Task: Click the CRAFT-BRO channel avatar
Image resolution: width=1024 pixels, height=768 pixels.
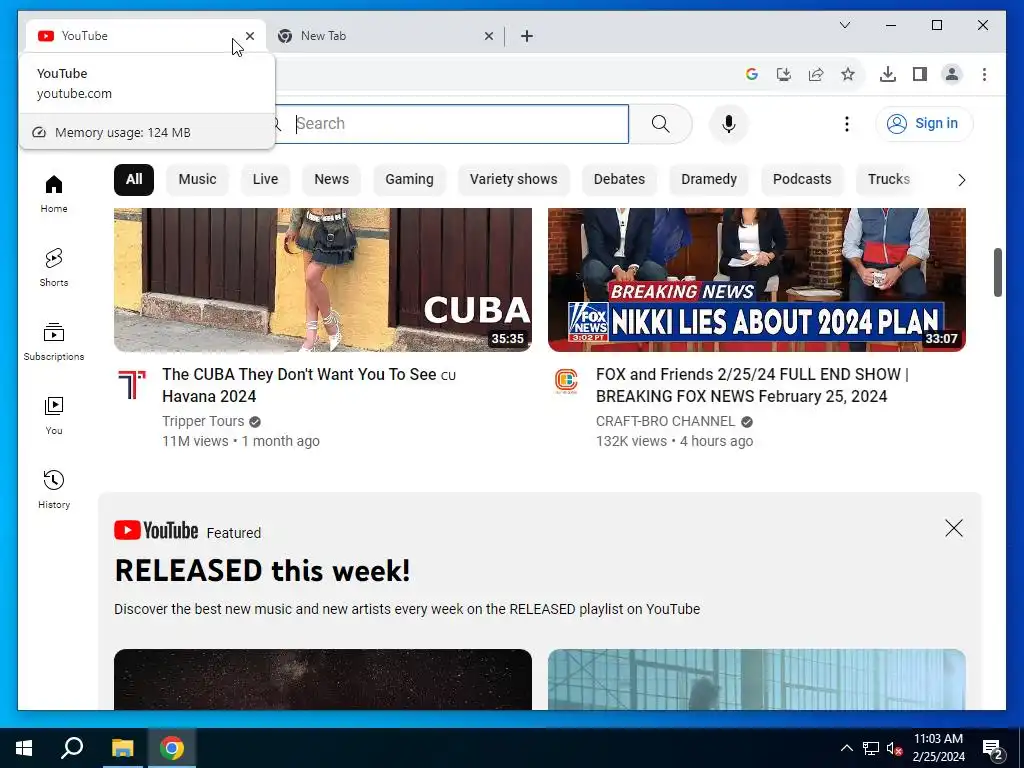Action: 566,381
